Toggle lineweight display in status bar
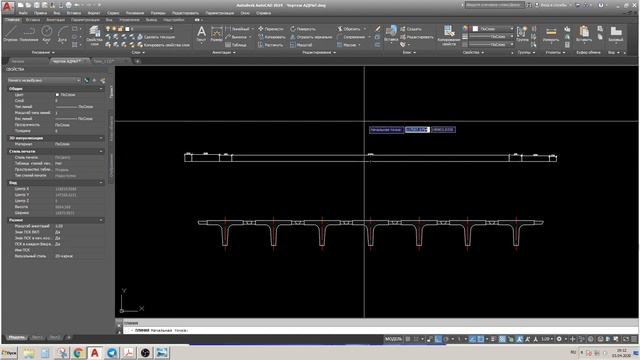Viewport: 640px width, 360px height. tap(493, 339)
